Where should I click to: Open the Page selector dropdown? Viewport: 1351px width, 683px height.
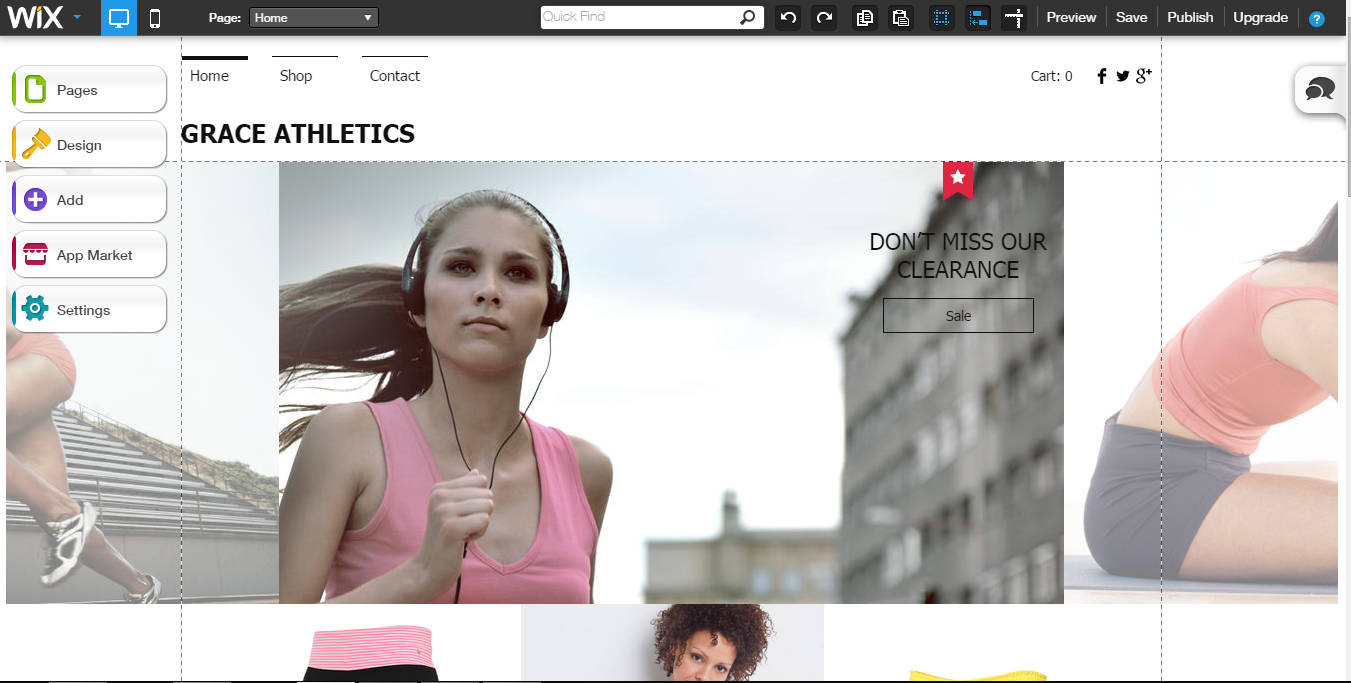314,18
